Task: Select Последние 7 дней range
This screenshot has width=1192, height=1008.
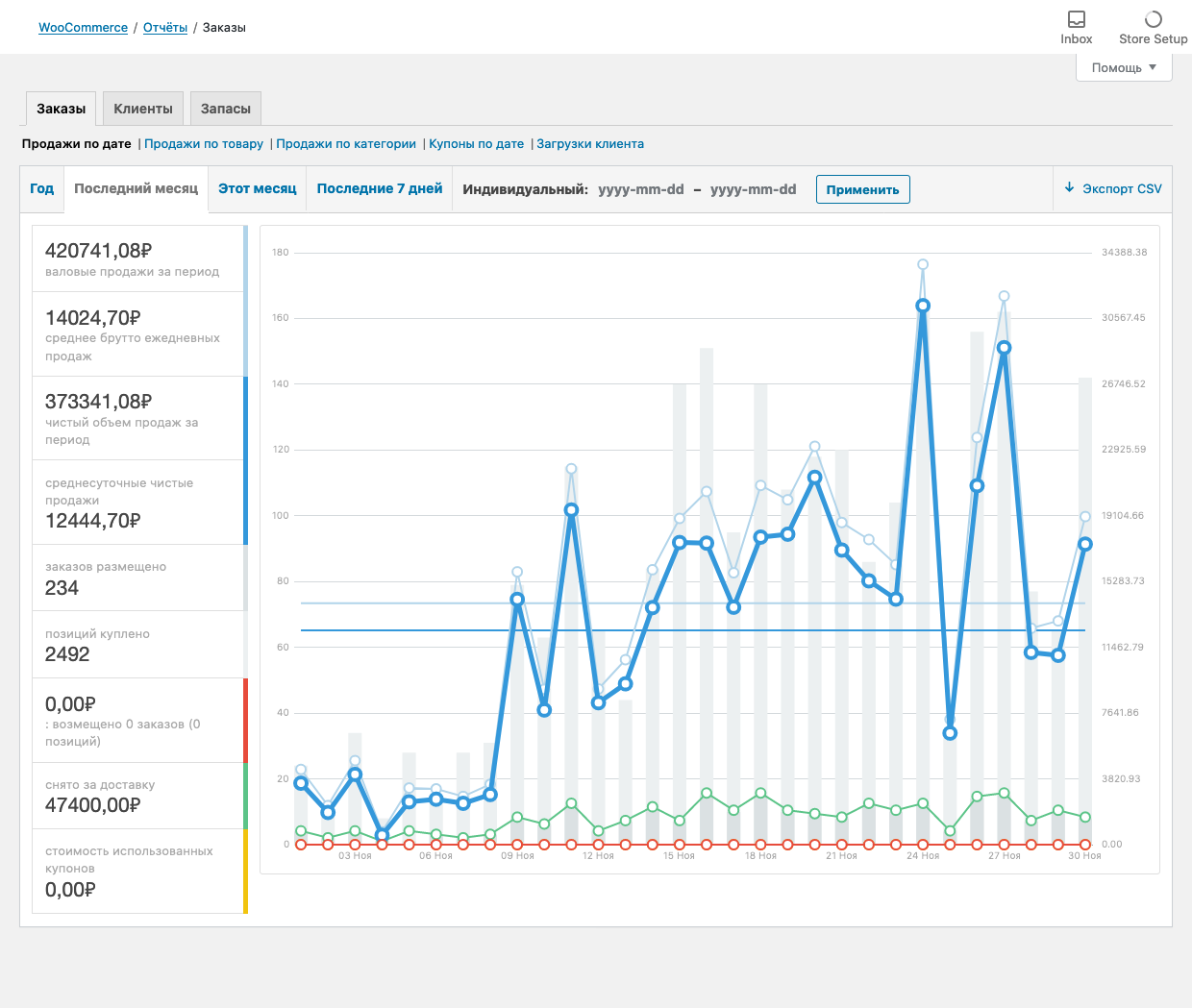Action: point(380,188)
